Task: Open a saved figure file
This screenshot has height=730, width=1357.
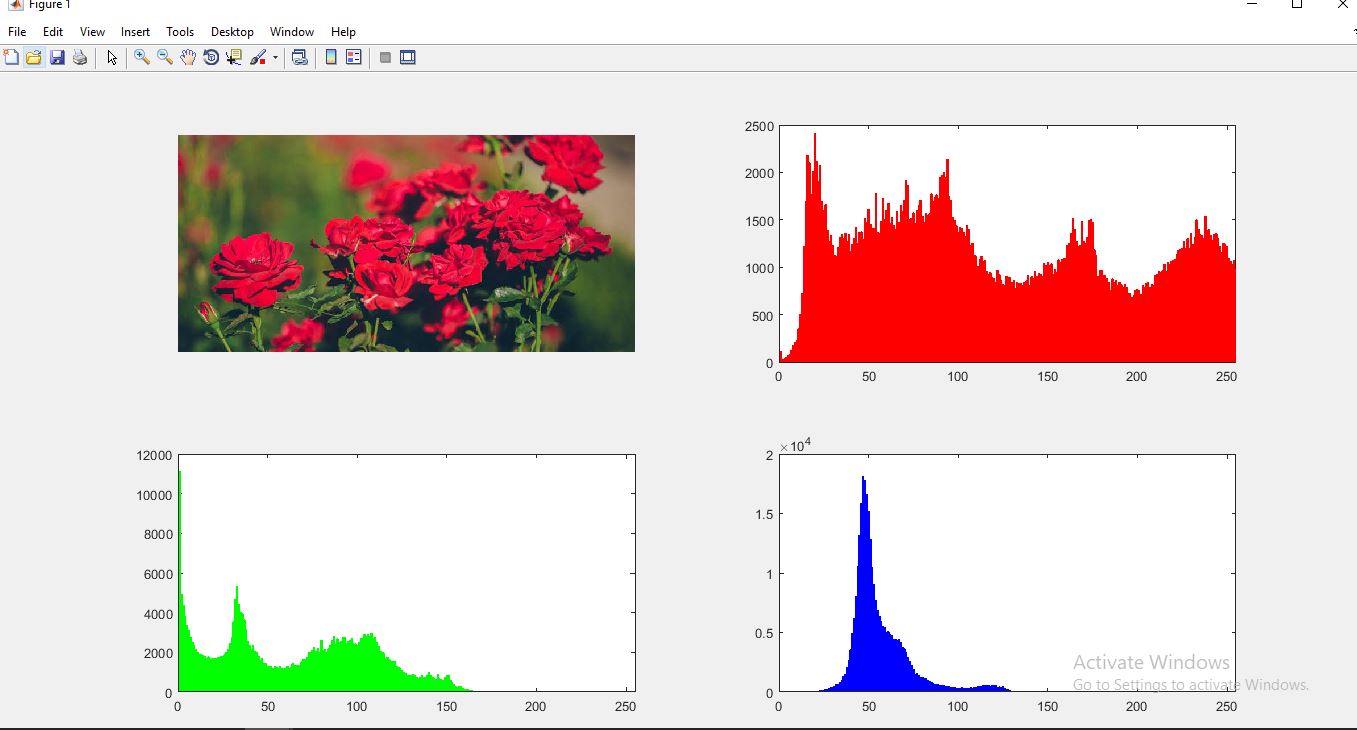Action: (33, 57)
